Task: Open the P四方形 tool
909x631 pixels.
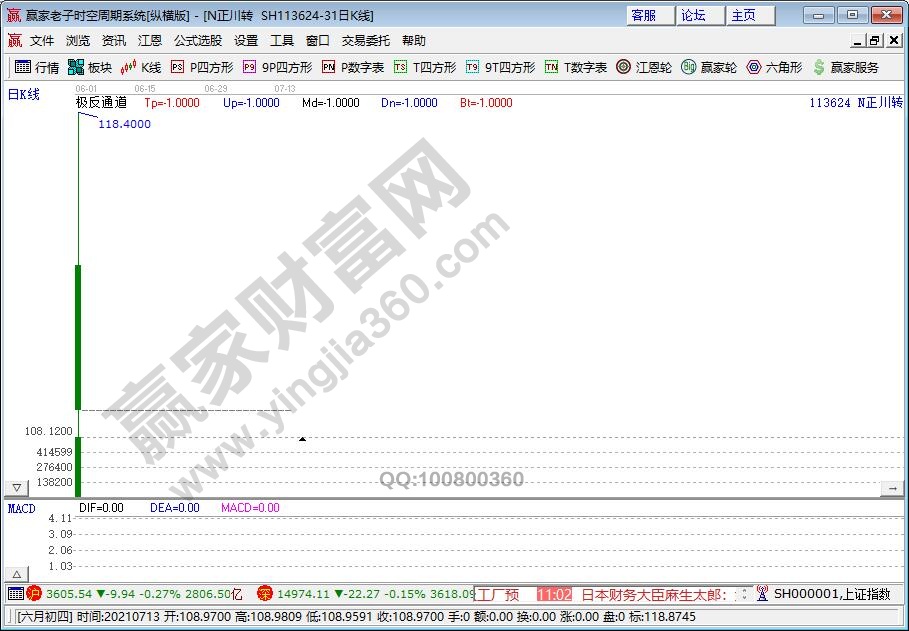Action: 201,67
